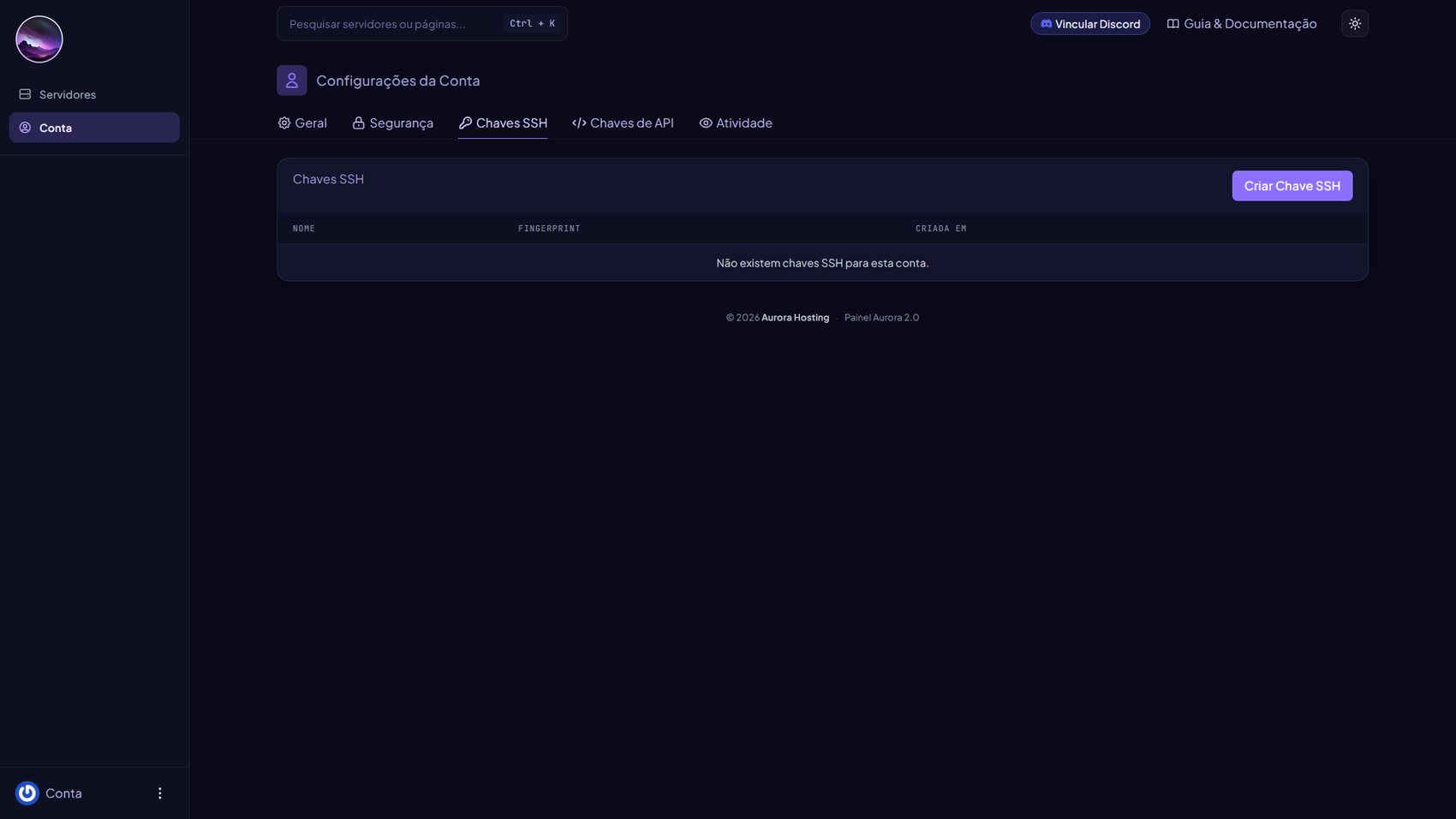Click 'Configurações da Conta' page title
This screenshot has height=819, width=1456.
coord(398,81)
